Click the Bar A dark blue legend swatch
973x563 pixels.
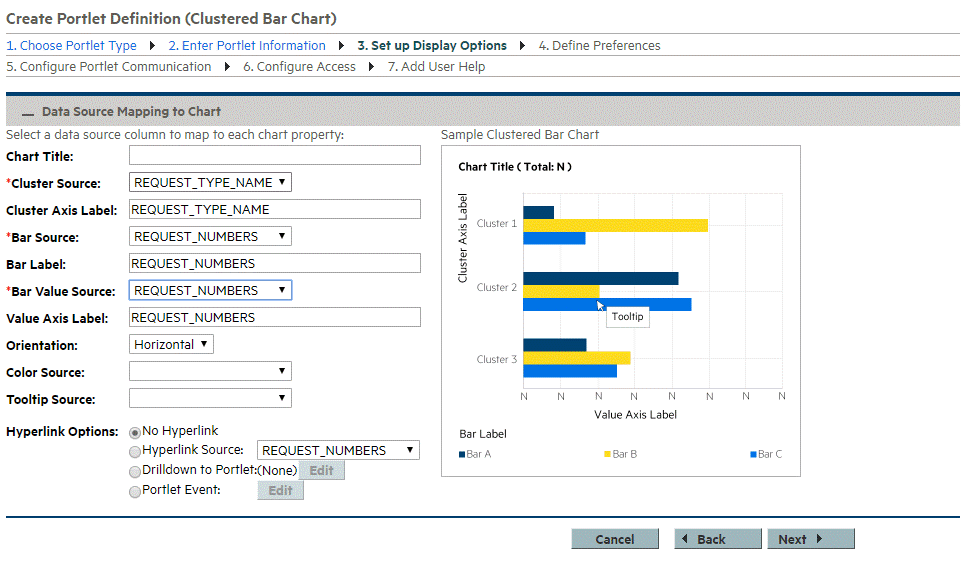(462, 455)
